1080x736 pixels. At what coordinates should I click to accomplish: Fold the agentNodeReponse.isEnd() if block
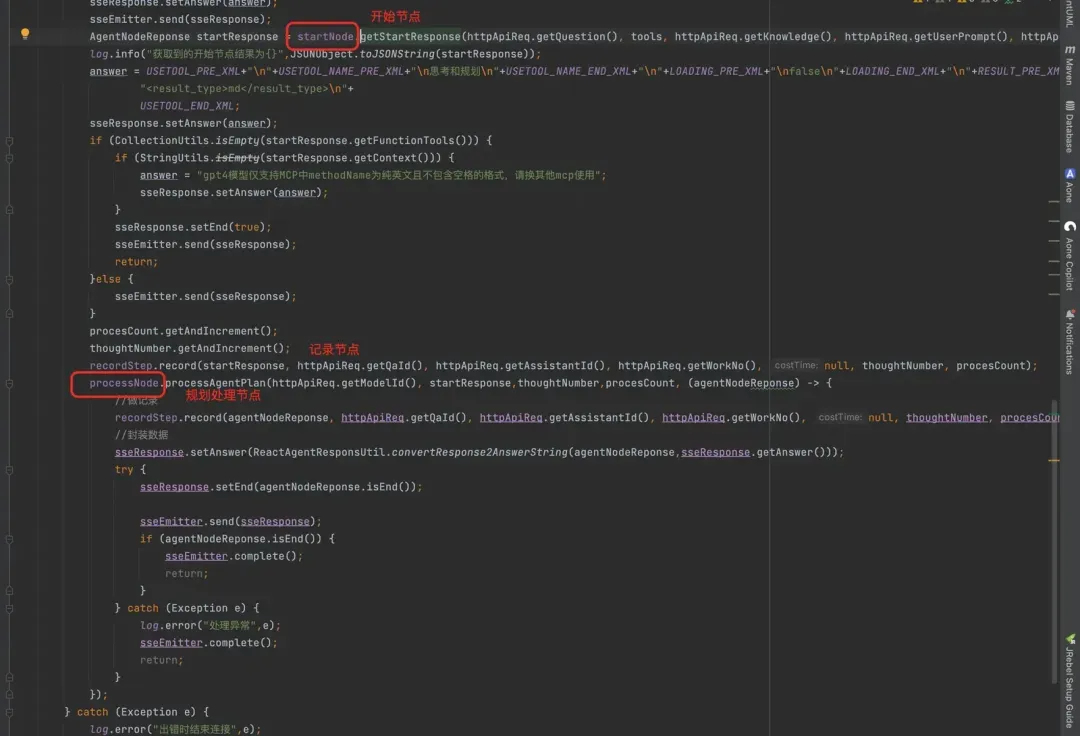pos(10,539)
